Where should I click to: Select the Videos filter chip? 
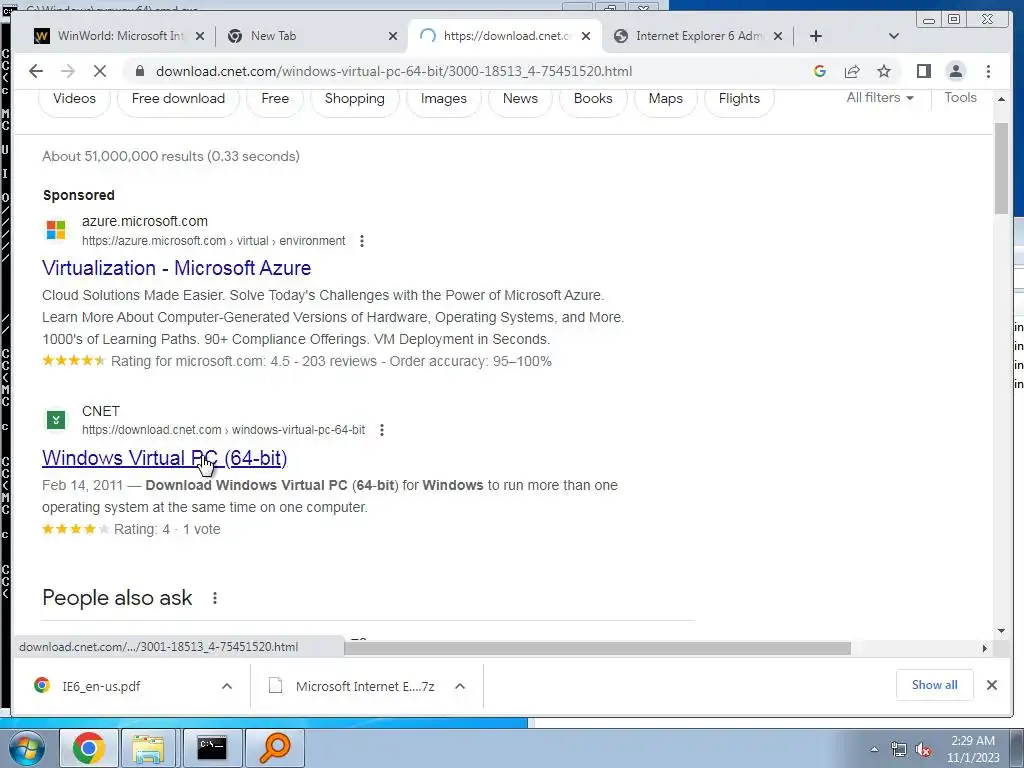[x=74, y=99]
